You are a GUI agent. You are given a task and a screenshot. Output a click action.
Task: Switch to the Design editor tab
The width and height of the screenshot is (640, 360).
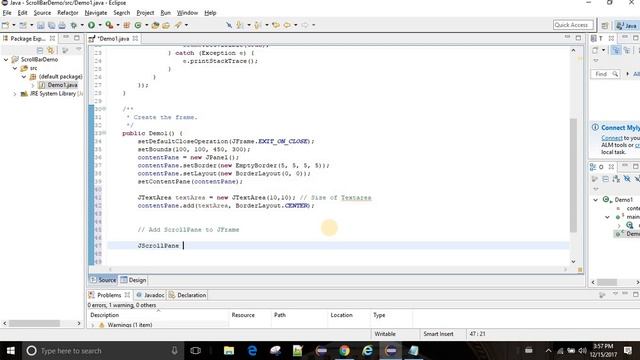coord(133,280)
